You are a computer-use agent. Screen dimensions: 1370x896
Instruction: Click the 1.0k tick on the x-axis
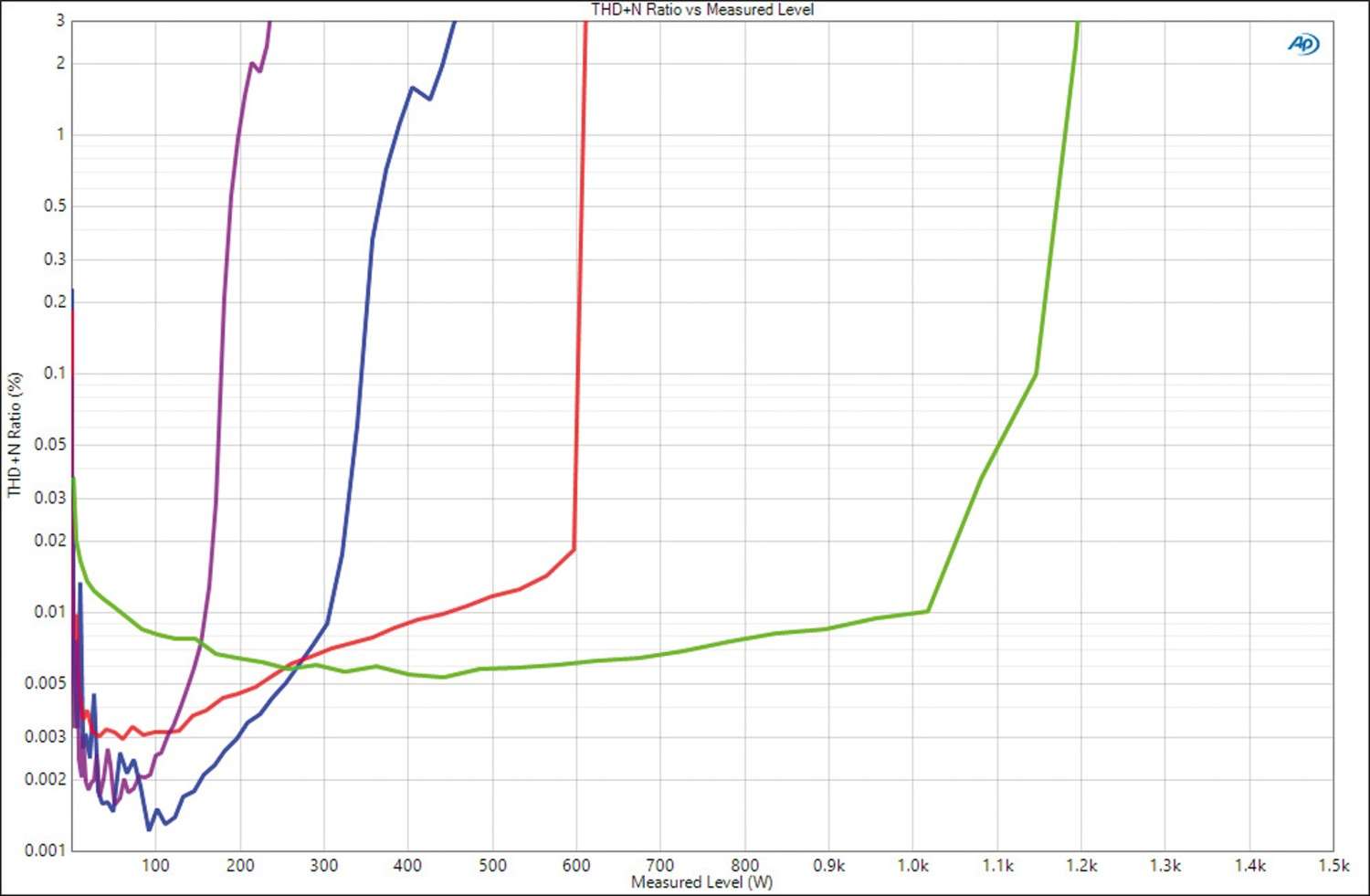[912, 865]
